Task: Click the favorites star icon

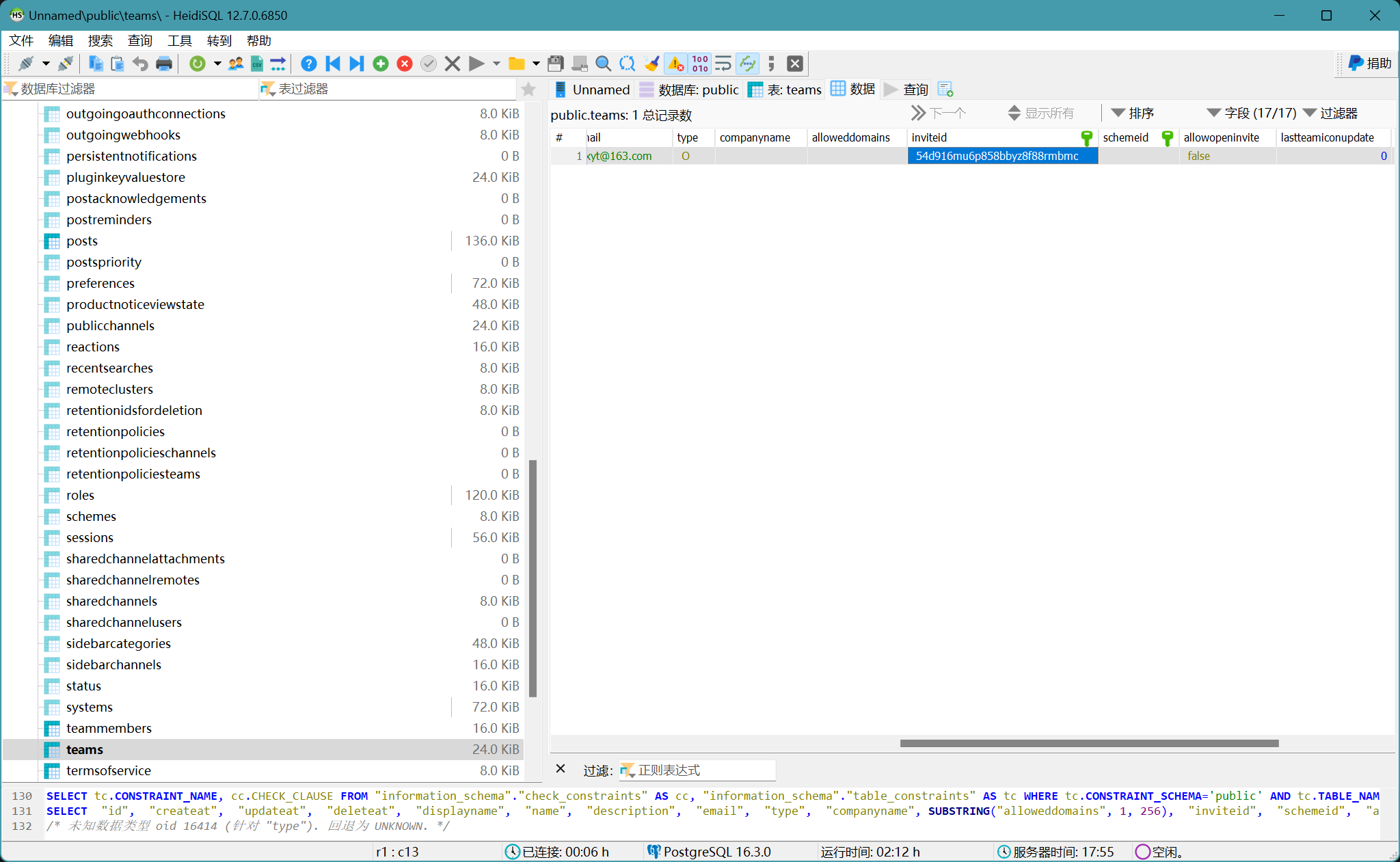Action: click(528, 90)
